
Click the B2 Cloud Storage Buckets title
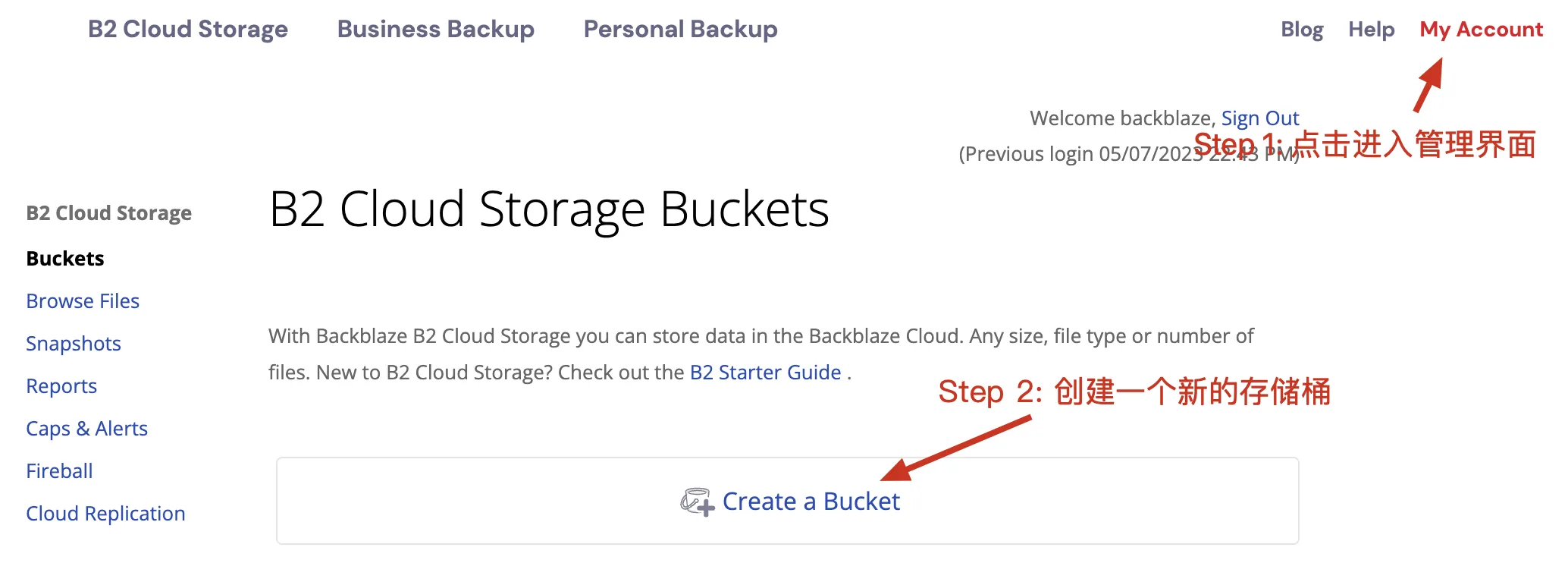coord(549,209)
